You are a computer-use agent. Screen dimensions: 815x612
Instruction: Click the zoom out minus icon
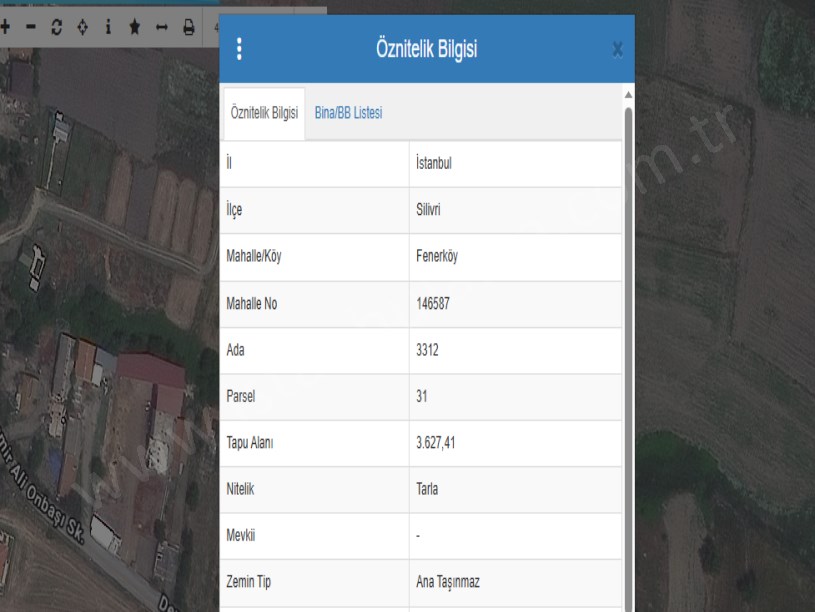point(31,27)
